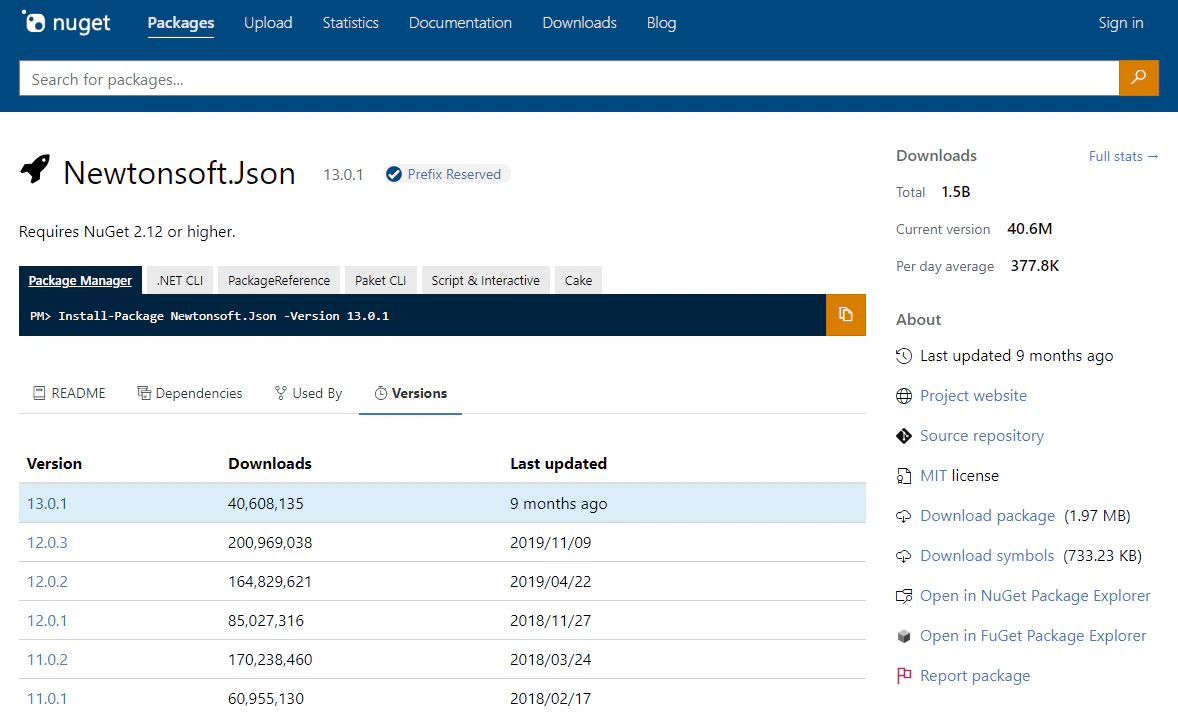The height and width of the screenshot is (716, 1178).
Task: Click the git icon beside Source repository
Action: click(x=904, y=436)
